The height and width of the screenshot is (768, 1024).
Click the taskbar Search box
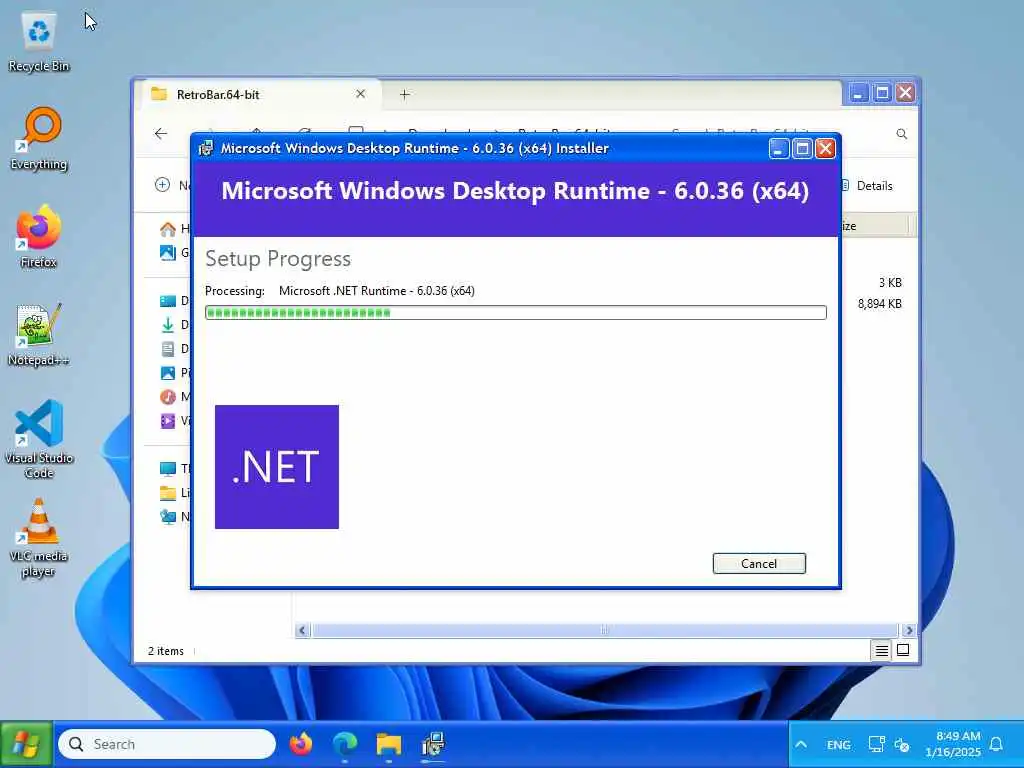click(167, 744)
